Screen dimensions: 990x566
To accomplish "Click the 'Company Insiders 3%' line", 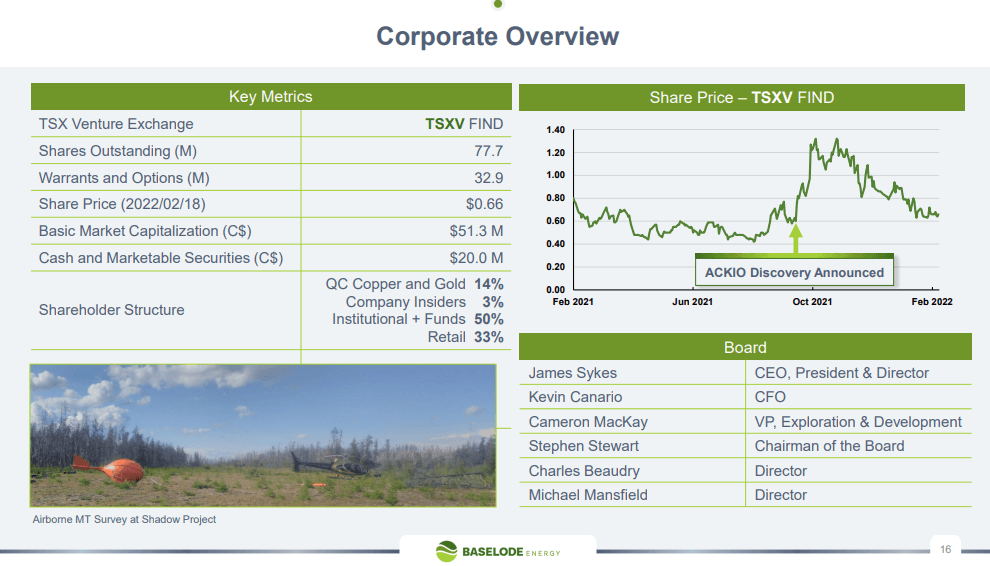I will [424, 302].
